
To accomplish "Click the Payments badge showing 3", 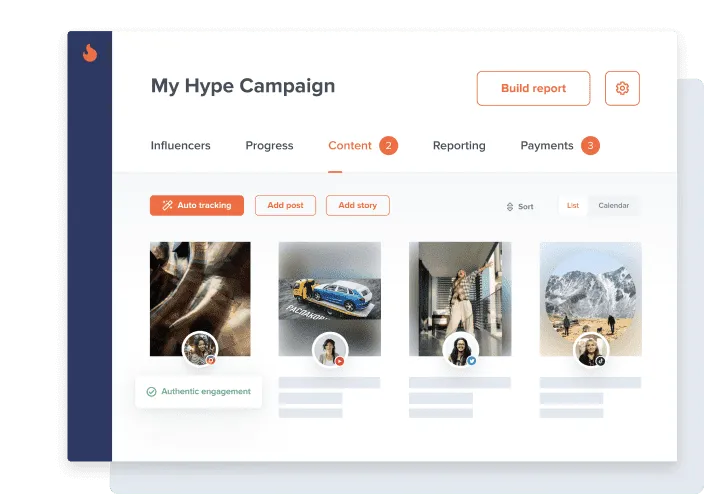I will [x=590, y=146].
